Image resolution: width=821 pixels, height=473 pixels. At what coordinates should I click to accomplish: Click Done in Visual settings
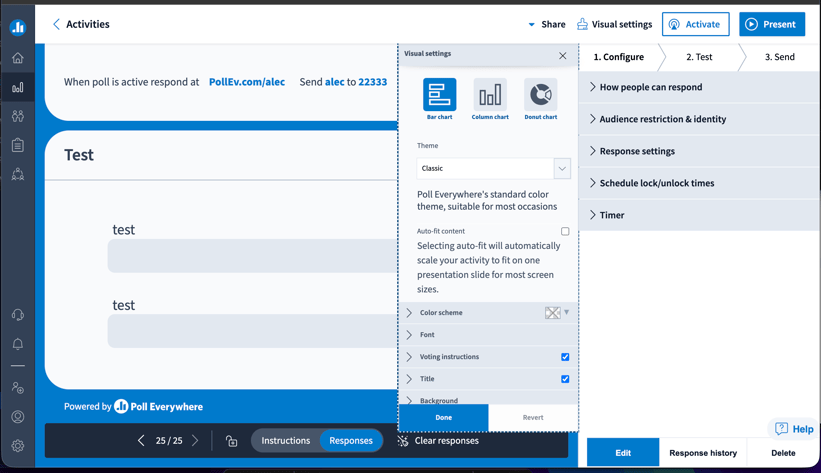443,417
